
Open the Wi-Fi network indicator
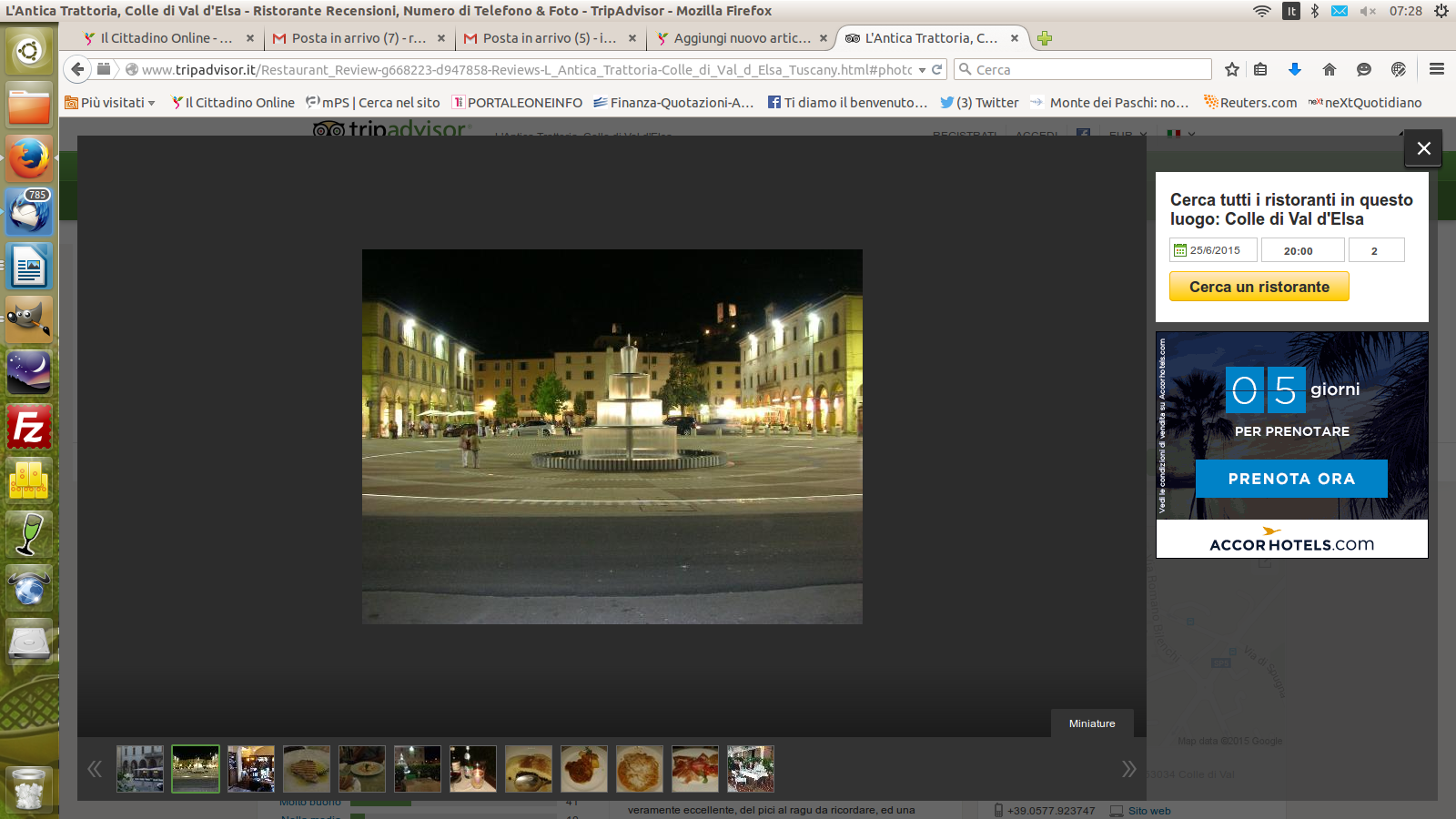click(x=1261, y=11)
